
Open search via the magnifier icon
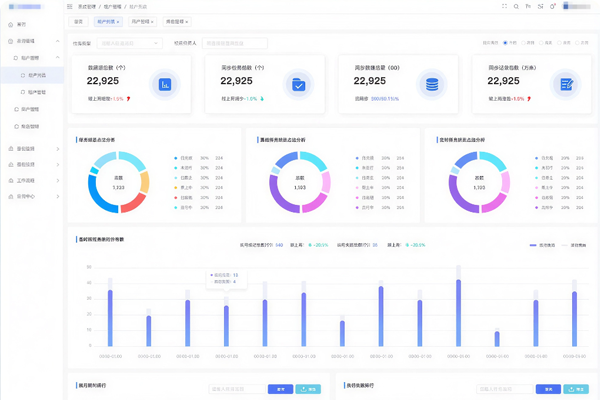coord(515,7)
